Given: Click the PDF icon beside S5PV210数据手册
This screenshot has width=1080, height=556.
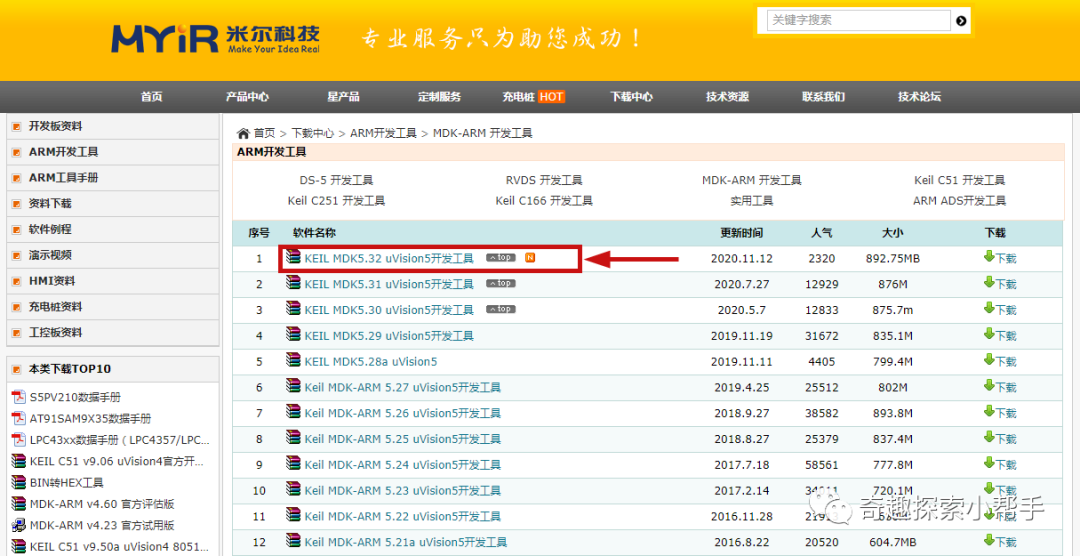Looking at the screenshot, I should pos(19,398).
